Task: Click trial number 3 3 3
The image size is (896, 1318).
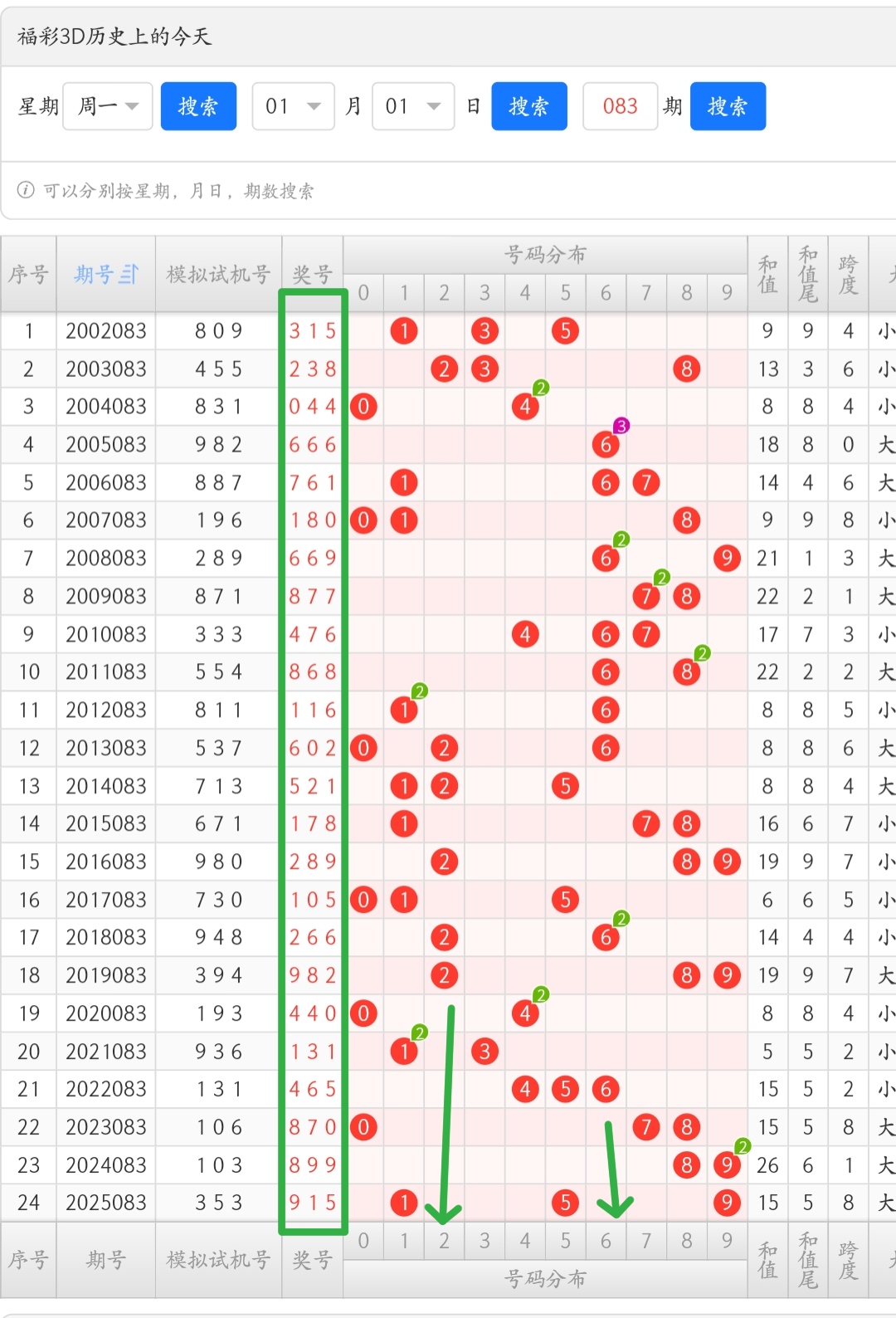Action: click(x=218, y=635)
